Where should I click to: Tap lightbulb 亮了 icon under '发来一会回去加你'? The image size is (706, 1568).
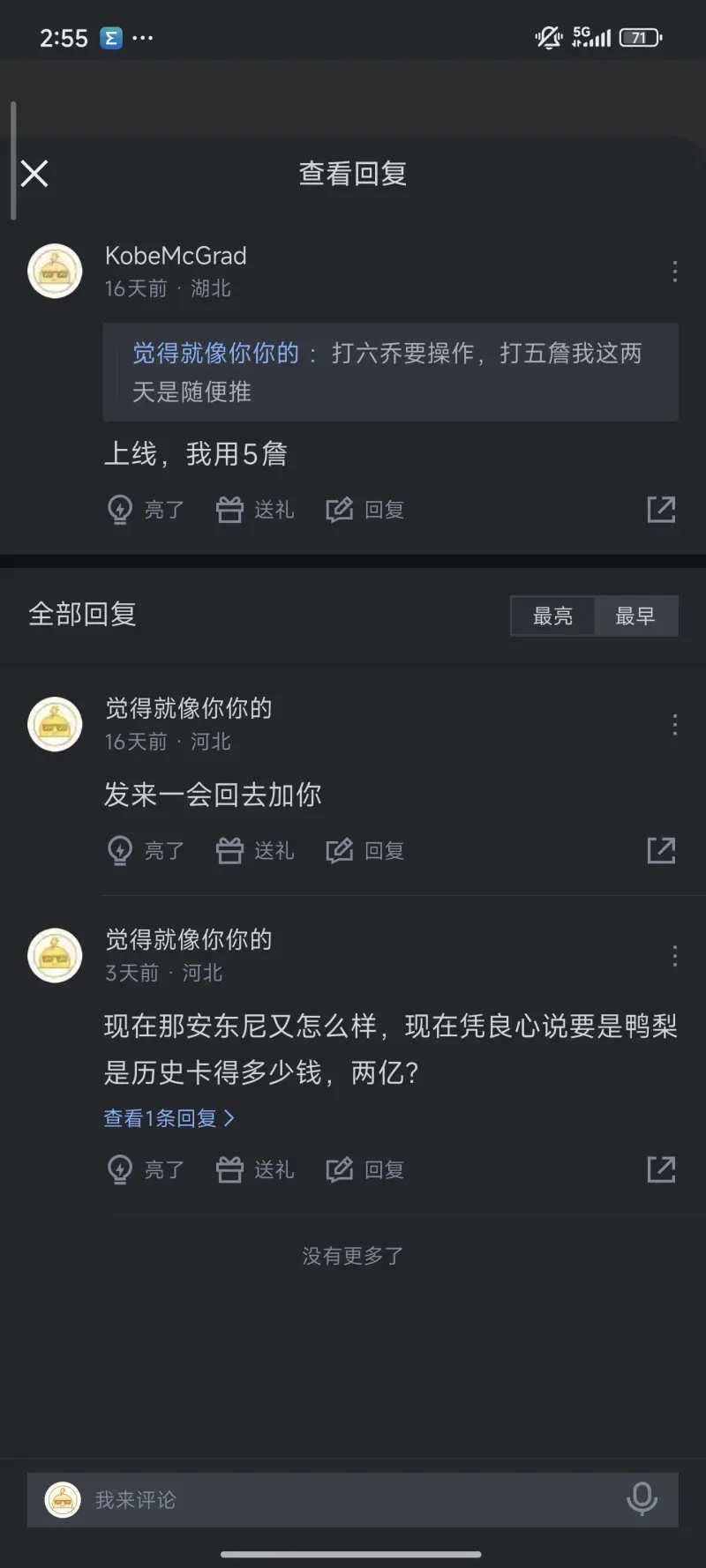[120, 850]
